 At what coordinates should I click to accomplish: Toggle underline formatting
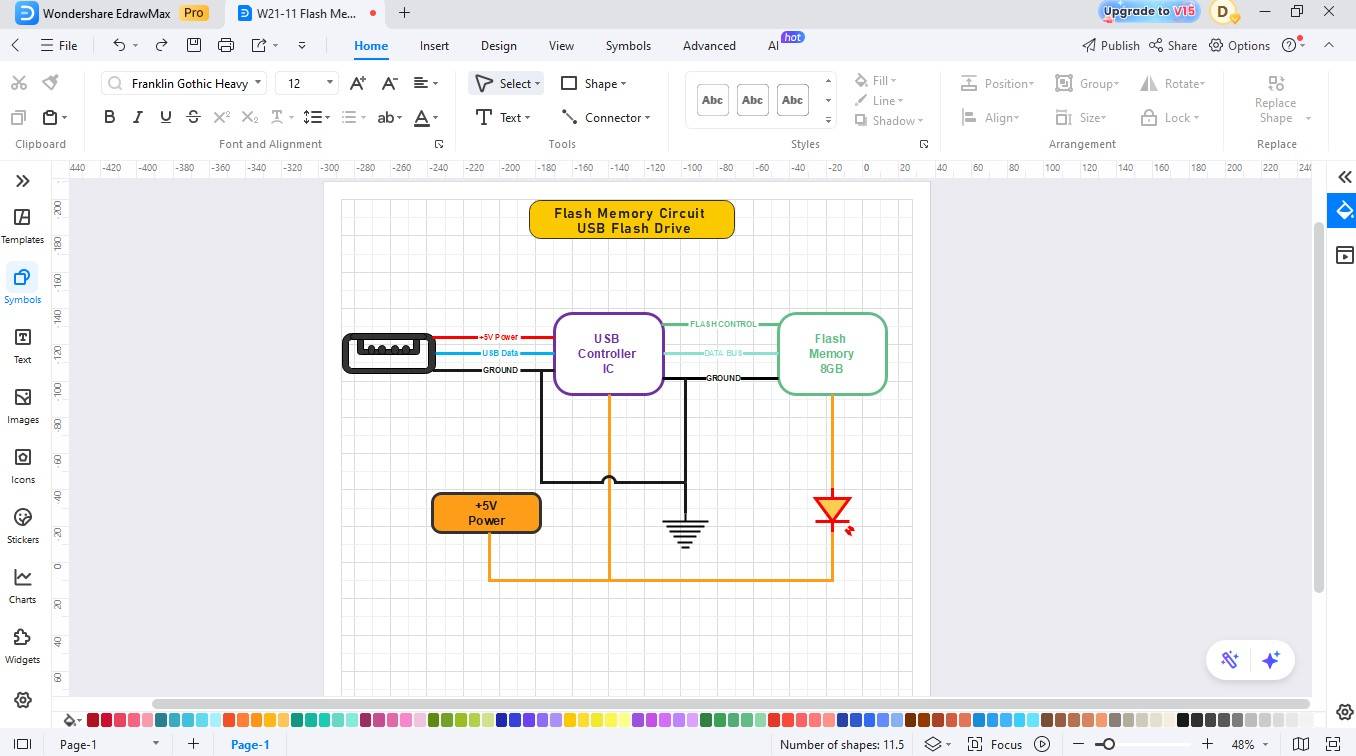[x=165, y=117]
